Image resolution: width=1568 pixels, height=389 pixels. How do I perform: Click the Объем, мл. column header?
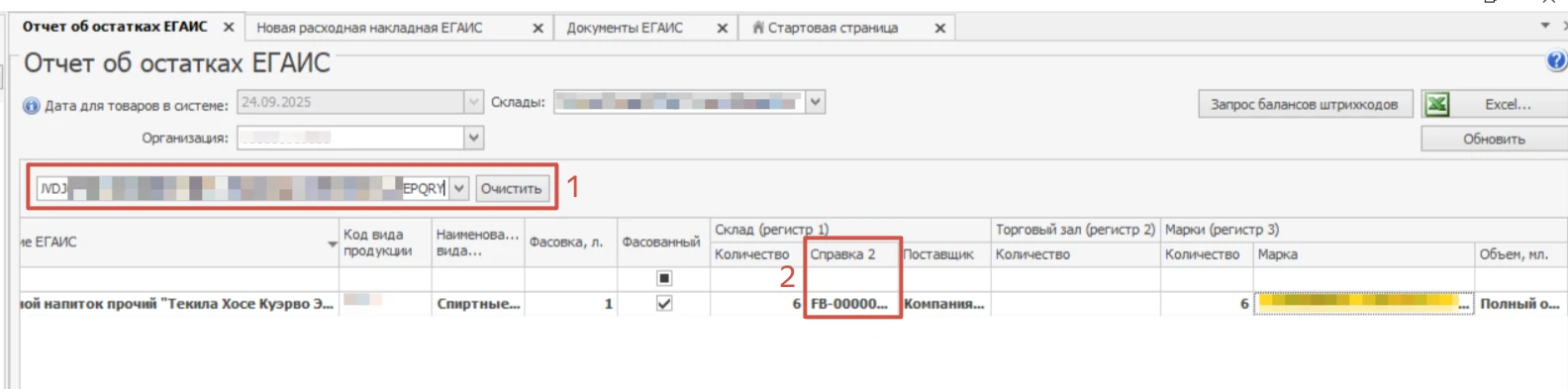coord(1521,254)
